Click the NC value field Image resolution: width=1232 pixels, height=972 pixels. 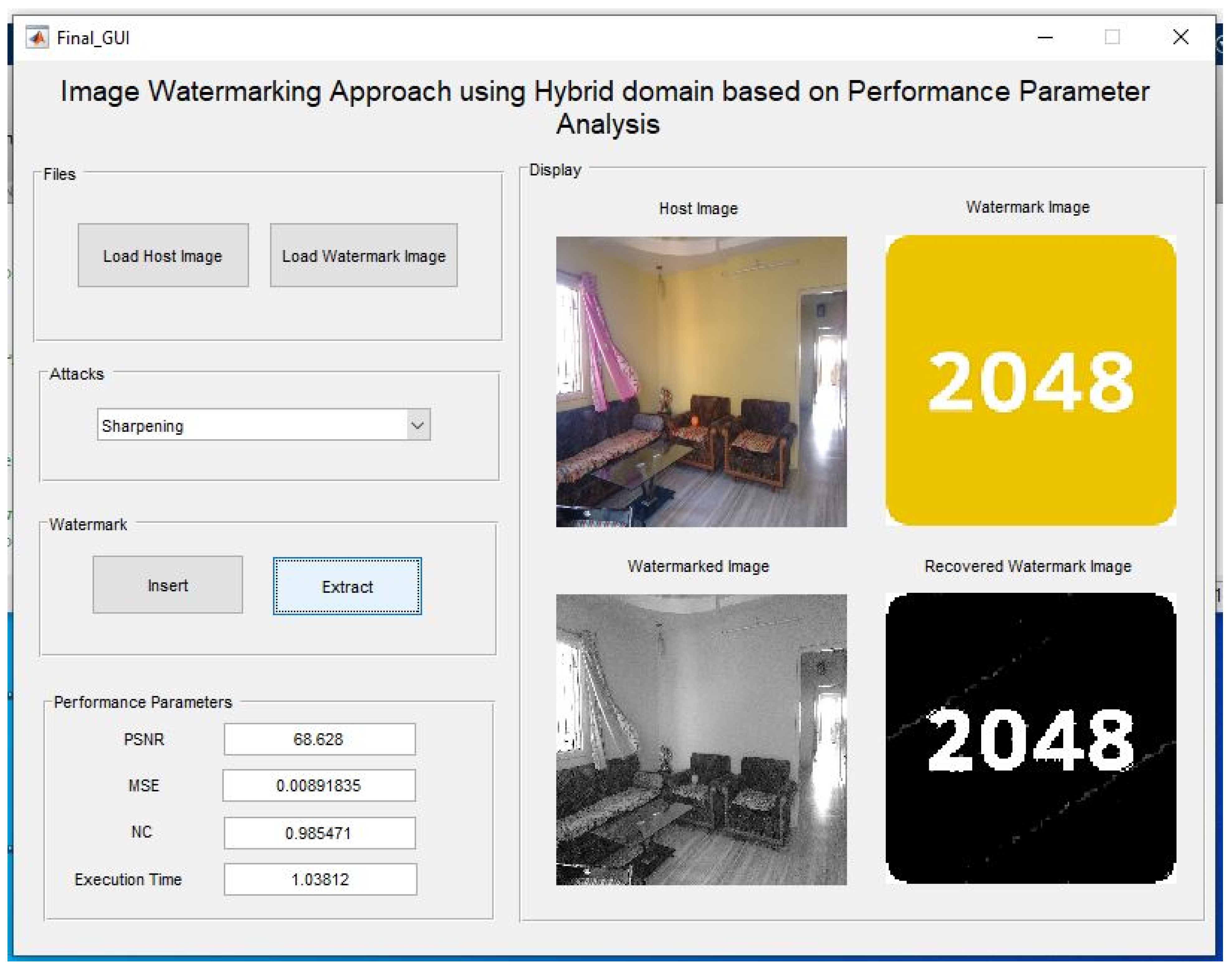click(319, 832)
